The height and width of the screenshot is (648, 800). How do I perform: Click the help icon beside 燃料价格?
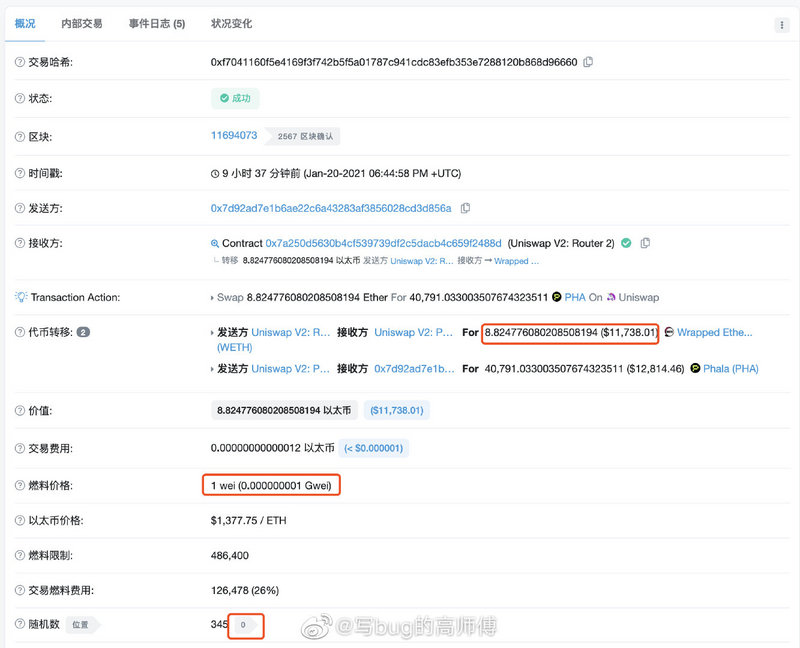20,485
